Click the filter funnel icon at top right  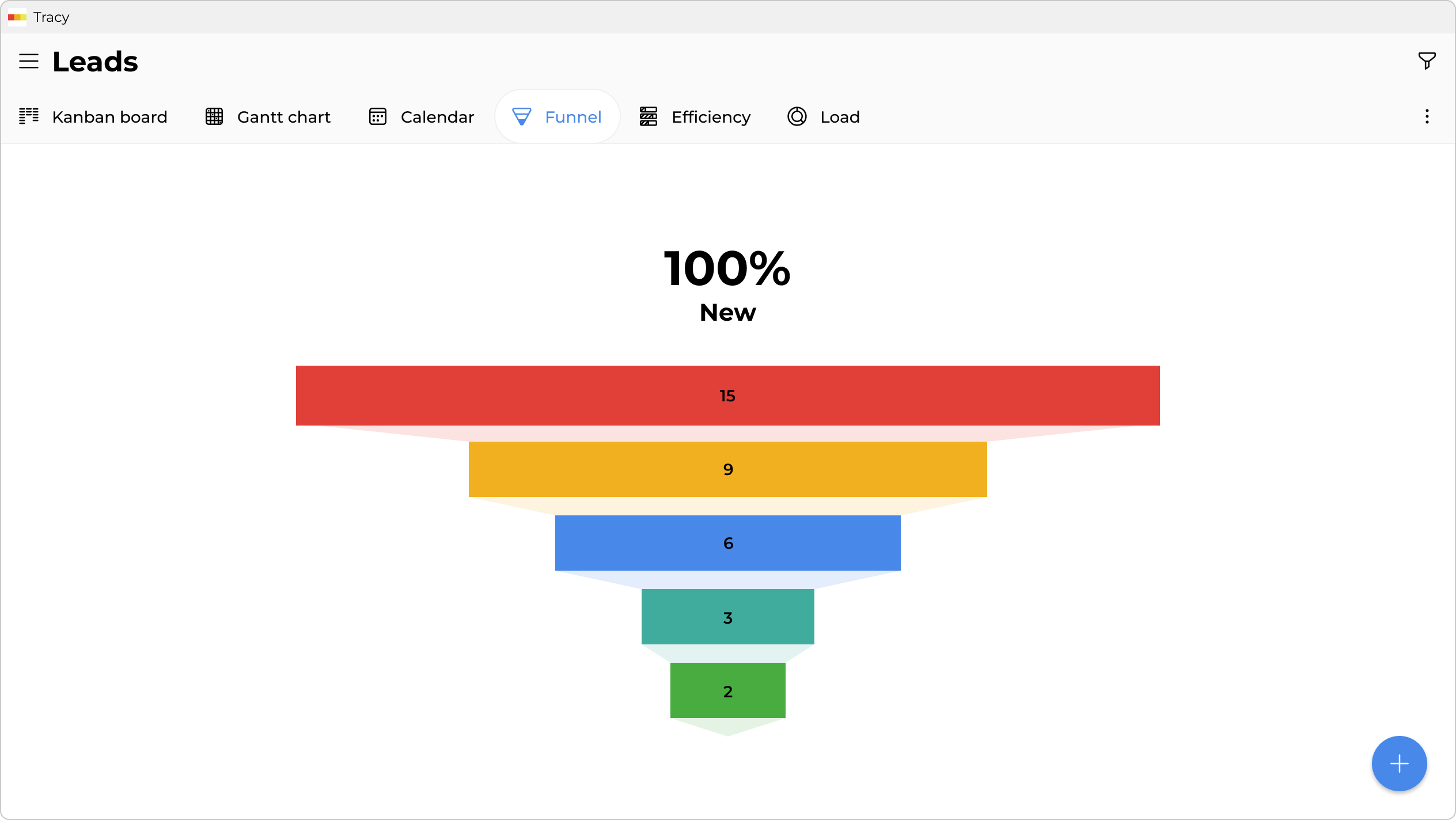coord(1427,60)
